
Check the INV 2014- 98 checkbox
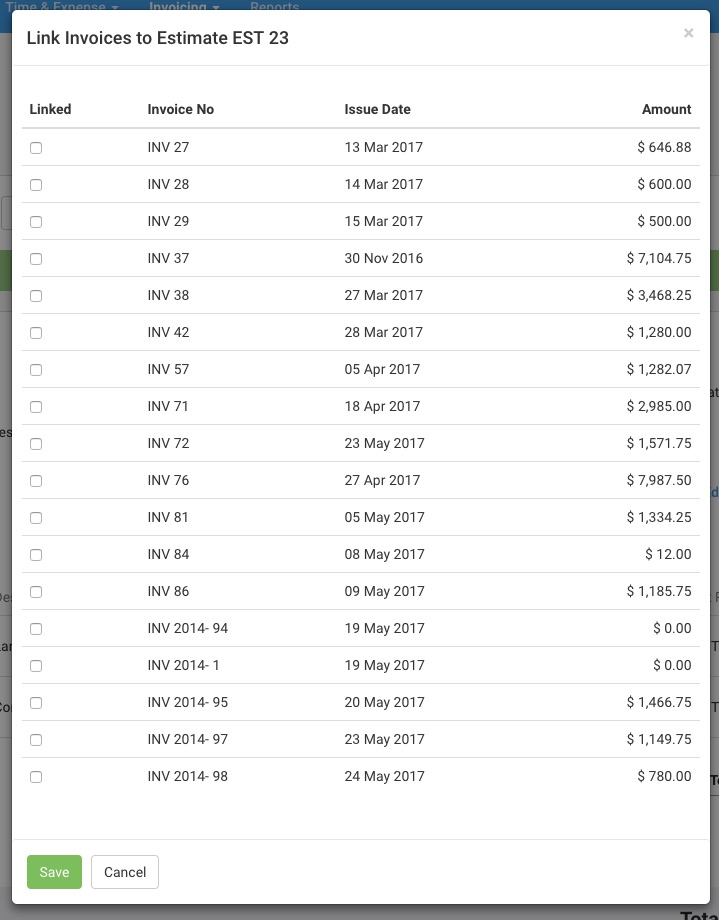(36, 776)
